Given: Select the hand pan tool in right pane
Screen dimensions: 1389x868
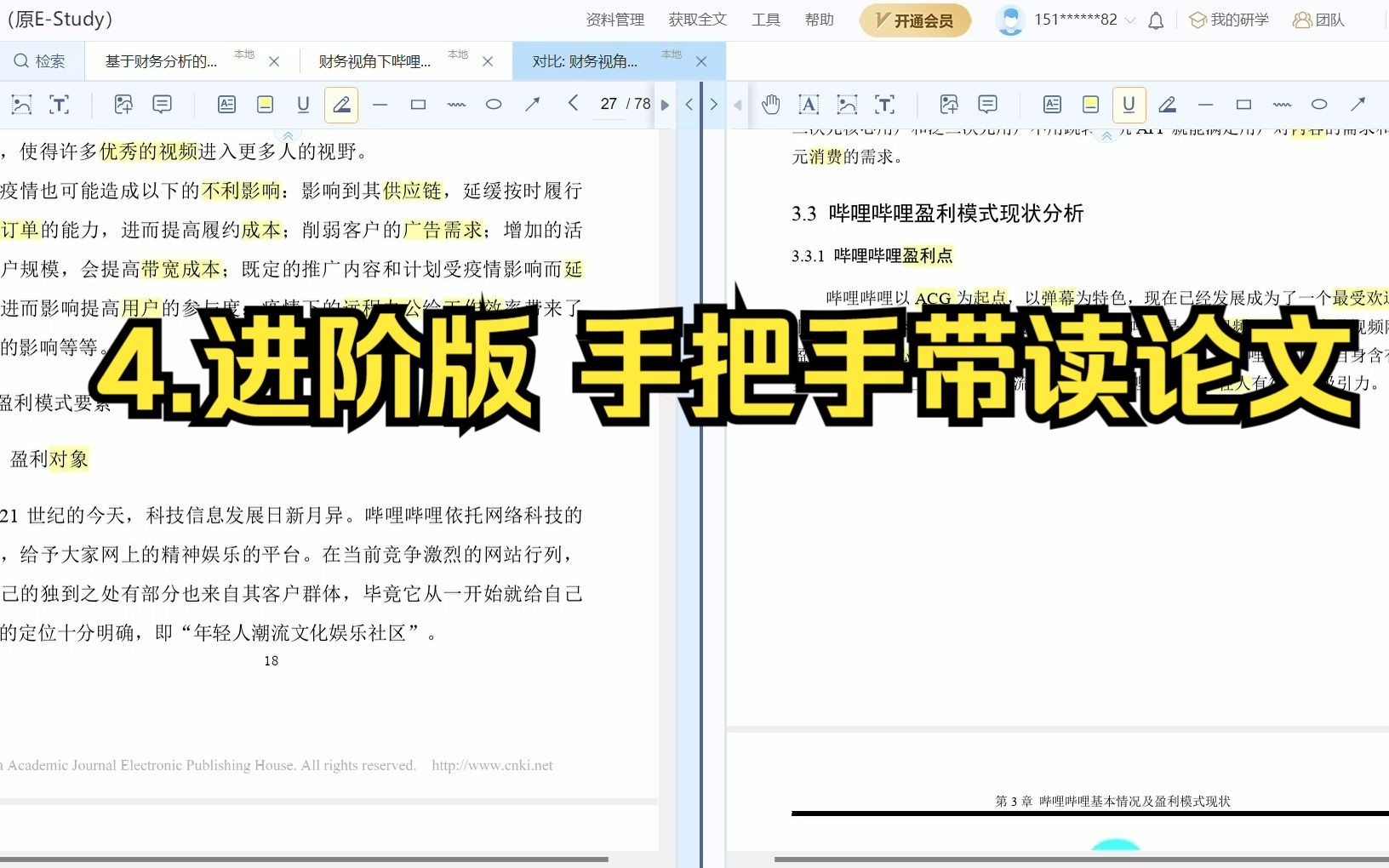Looking at the screenshot, I should 770,105.
